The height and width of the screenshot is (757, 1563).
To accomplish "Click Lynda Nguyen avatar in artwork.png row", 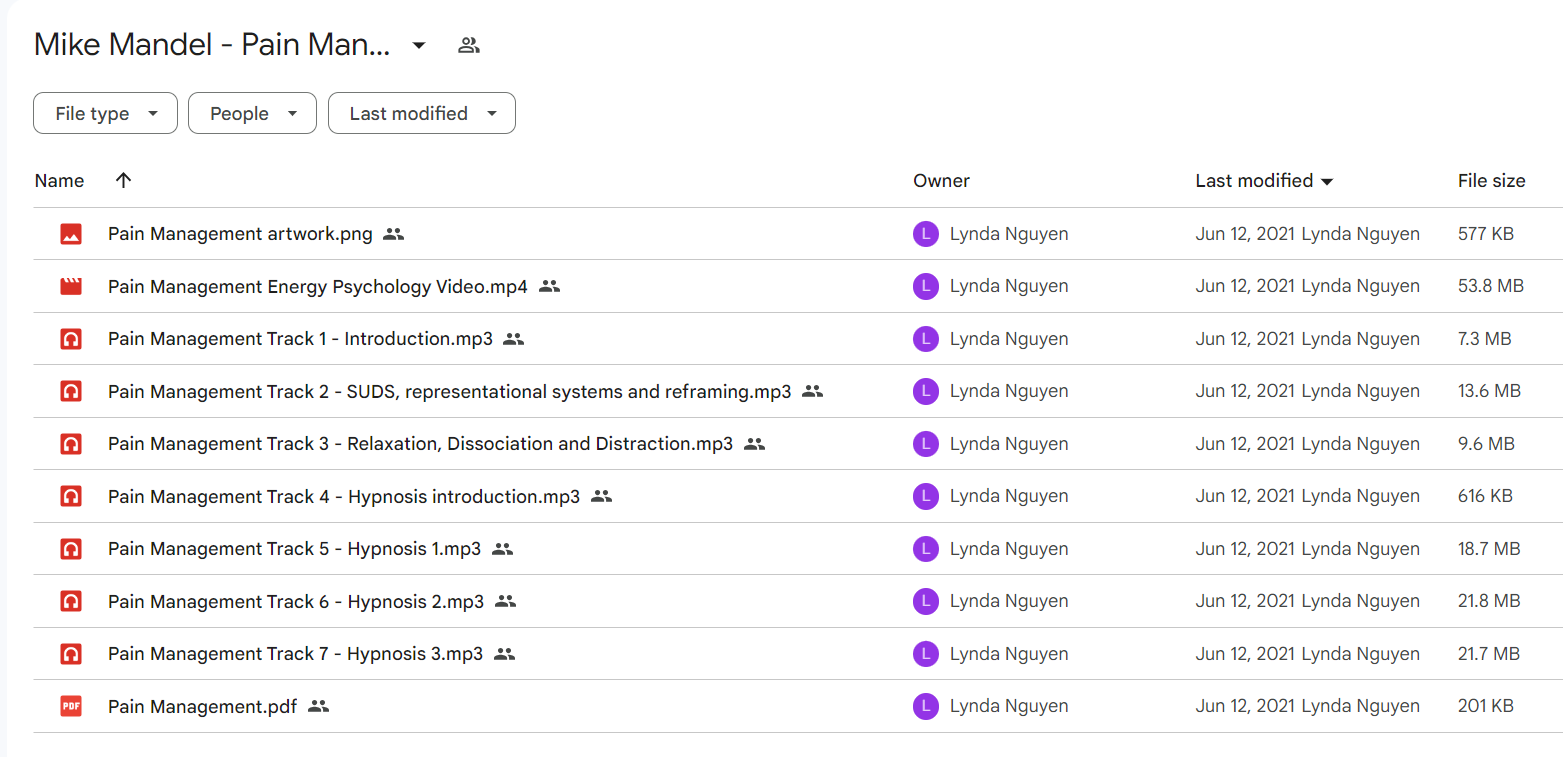I will click(x=926, y=234).
